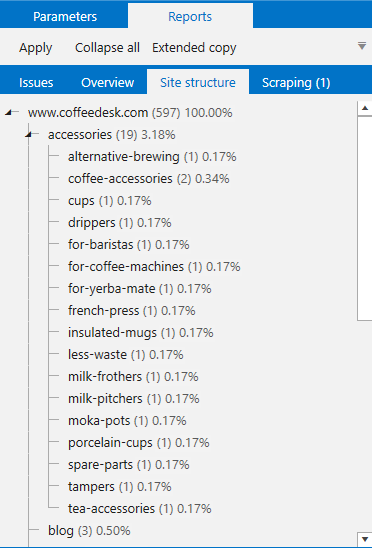Switch to the Scraping (1) tab
Image resolution: width=372 pixels, height=548 pixels.
pos(296,83)
